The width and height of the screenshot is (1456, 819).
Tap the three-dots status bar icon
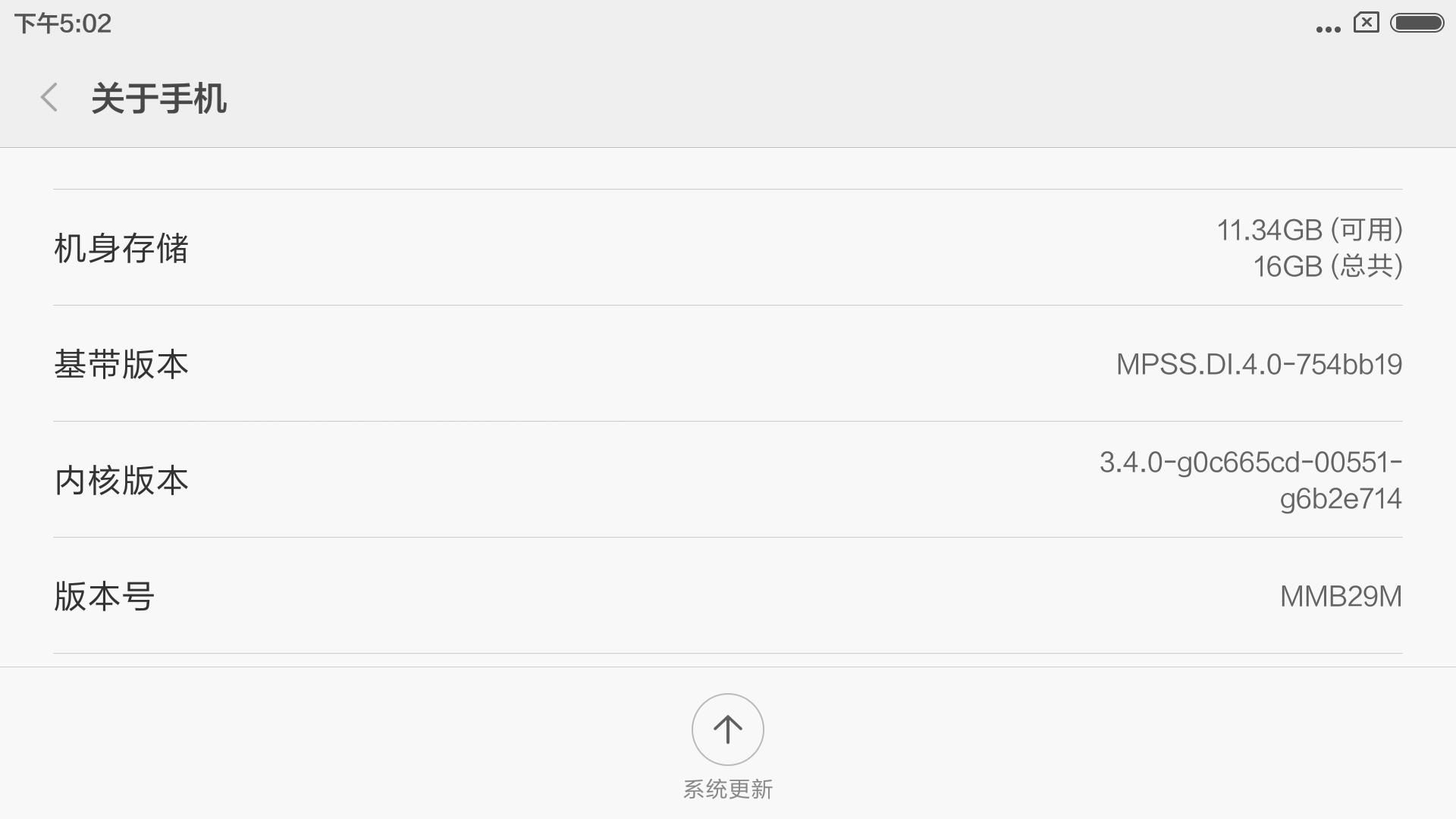[x=1328, y=30]
